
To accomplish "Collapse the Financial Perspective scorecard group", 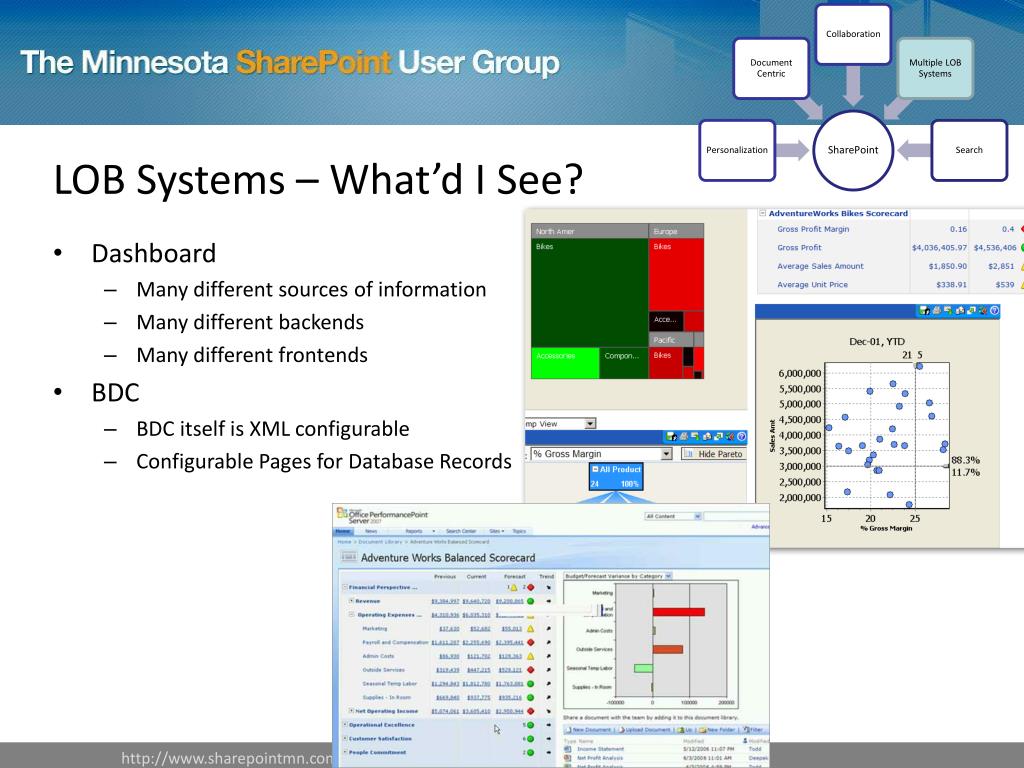I will click(345, 587).
